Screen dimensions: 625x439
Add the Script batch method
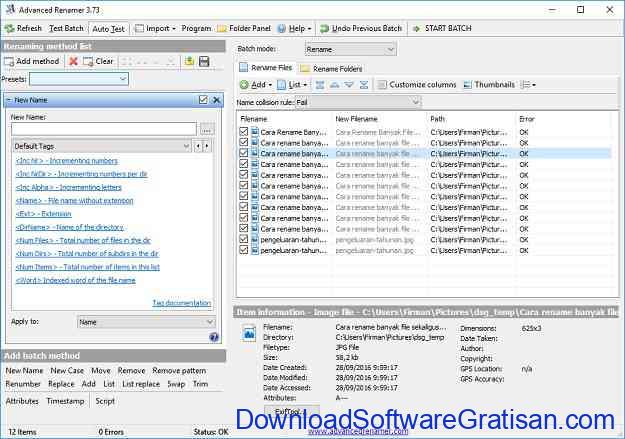pyautogui.click(x=105, y=401)
